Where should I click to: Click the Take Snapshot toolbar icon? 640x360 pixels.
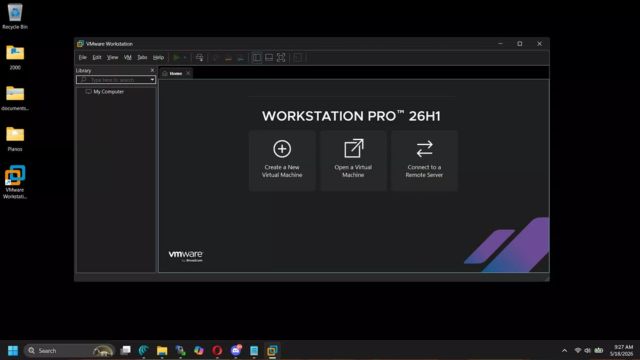[x=216, y=58]
